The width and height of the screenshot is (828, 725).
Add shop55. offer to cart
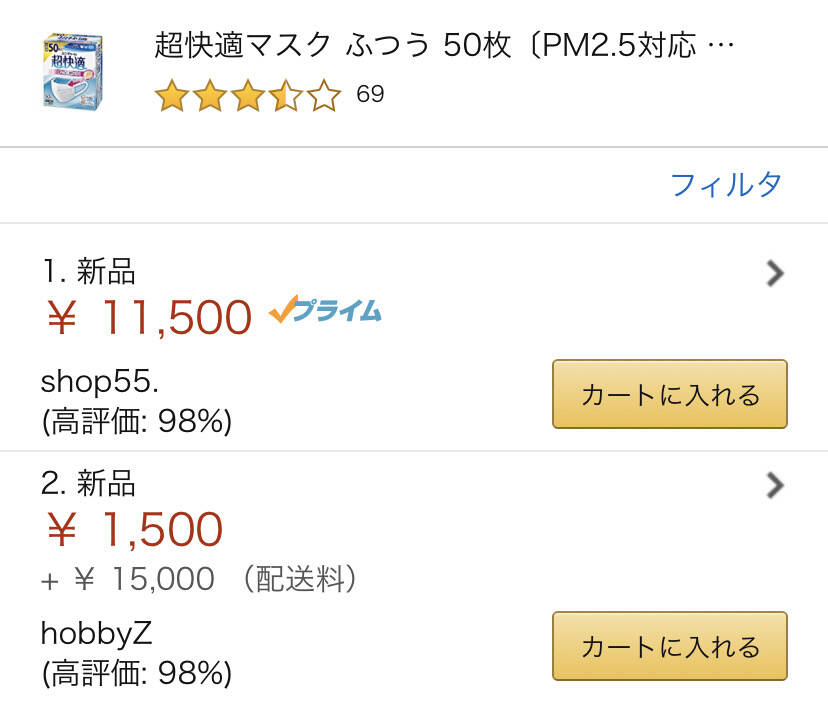coord(669,394)
